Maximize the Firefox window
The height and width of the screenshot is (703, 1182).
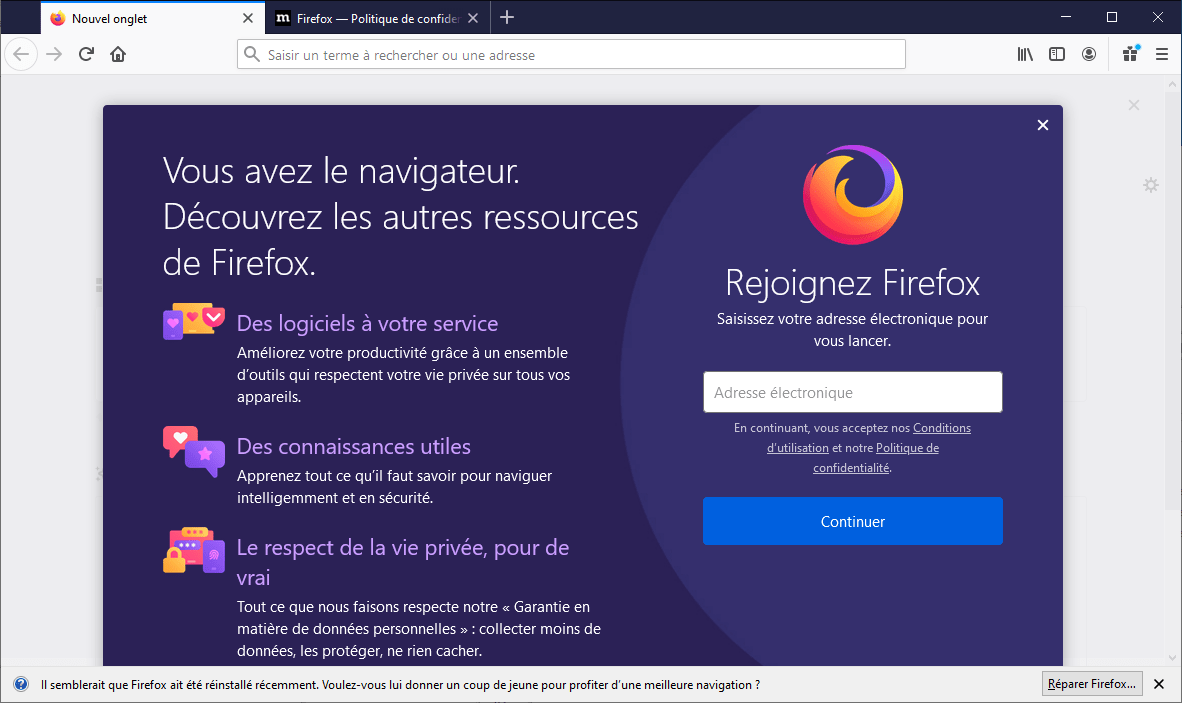1112,17
